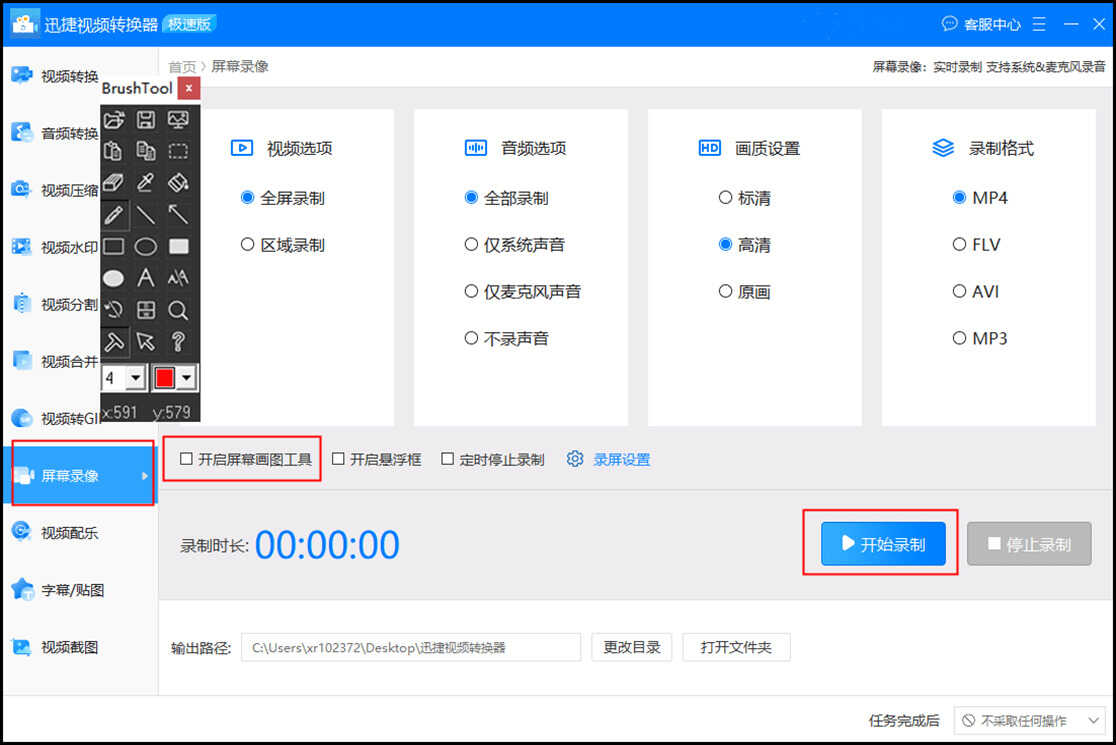
Task: Choose the eyedropper tool in BrushTool
Action: 146,182
